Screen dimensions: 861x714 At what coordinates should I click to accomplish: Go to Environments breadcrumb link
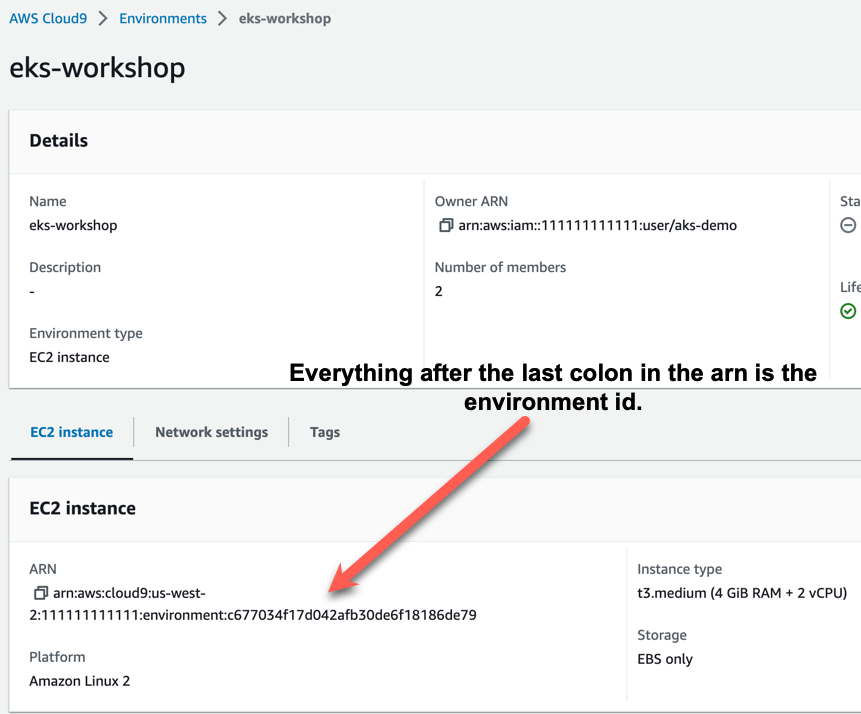pos(163,18)
